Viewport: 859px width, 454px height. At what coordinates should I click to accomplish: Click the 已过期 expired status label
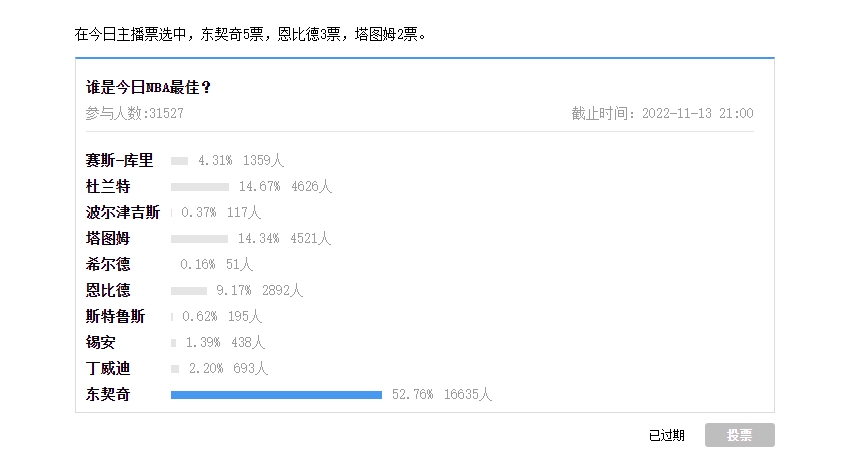pyautogui.click(x=667, y=435)
